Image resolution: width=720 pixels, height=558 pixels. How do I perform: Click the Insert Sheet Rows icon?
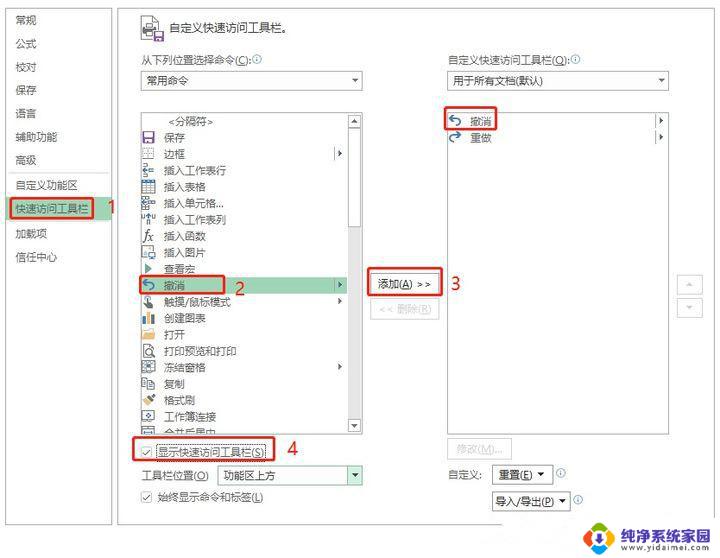point(148,170)
